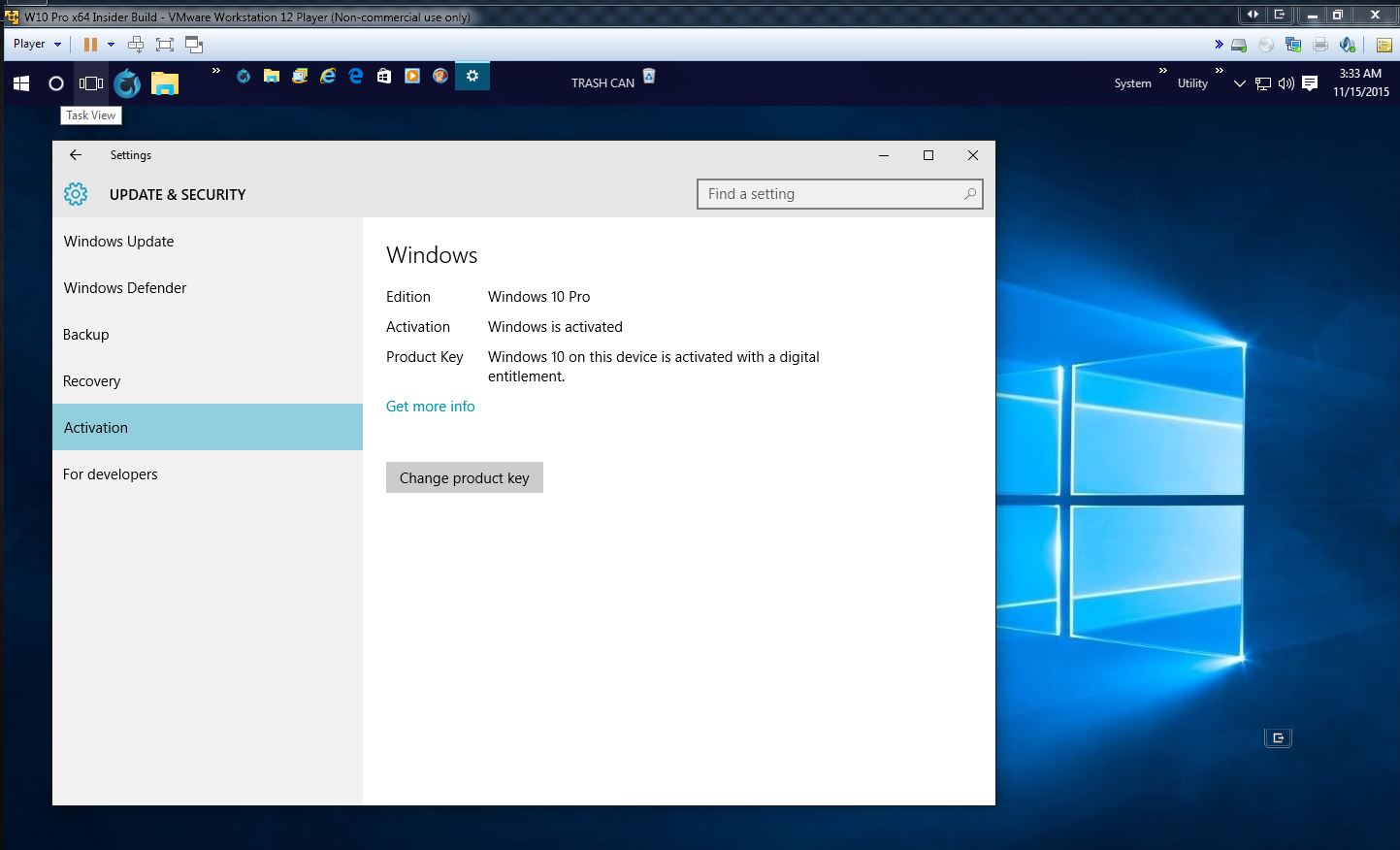Click the VMware sound card icon
The width and height of the screenshot is (1400, 850).
[x=1348, y=45]
